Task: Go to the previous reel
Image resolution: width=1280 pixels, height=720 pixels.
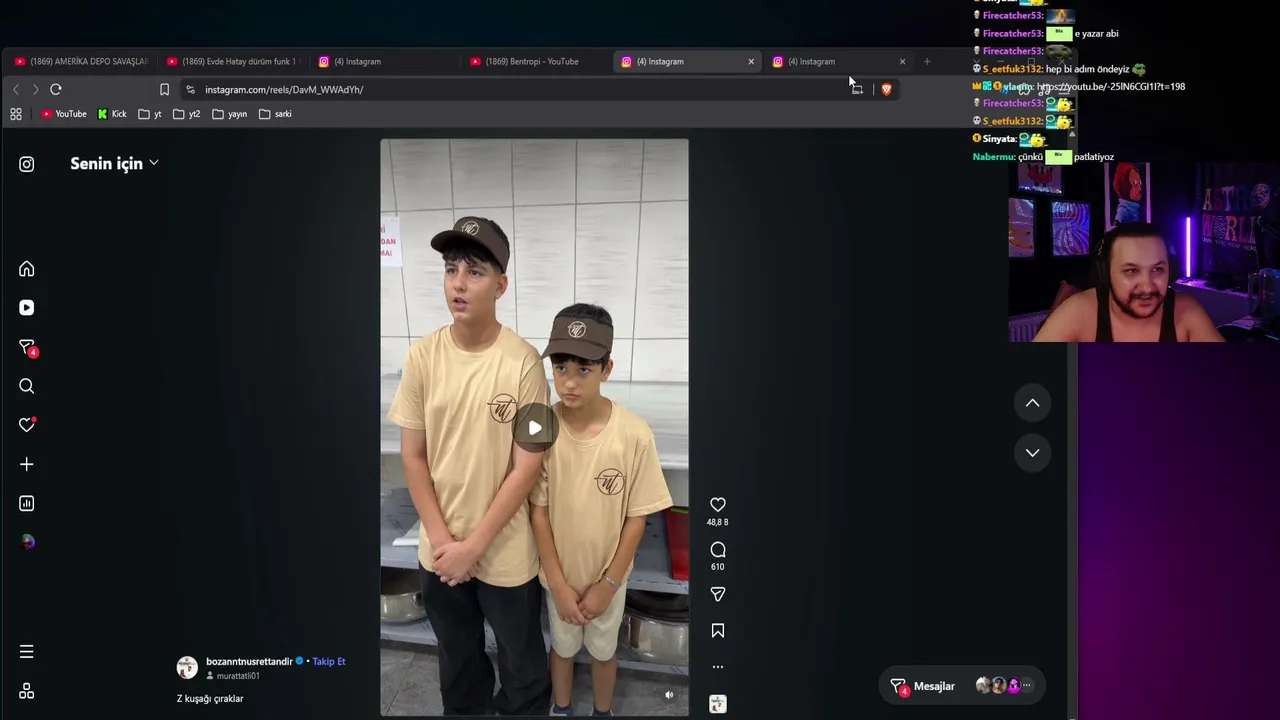Action: tap(1033, 403)
